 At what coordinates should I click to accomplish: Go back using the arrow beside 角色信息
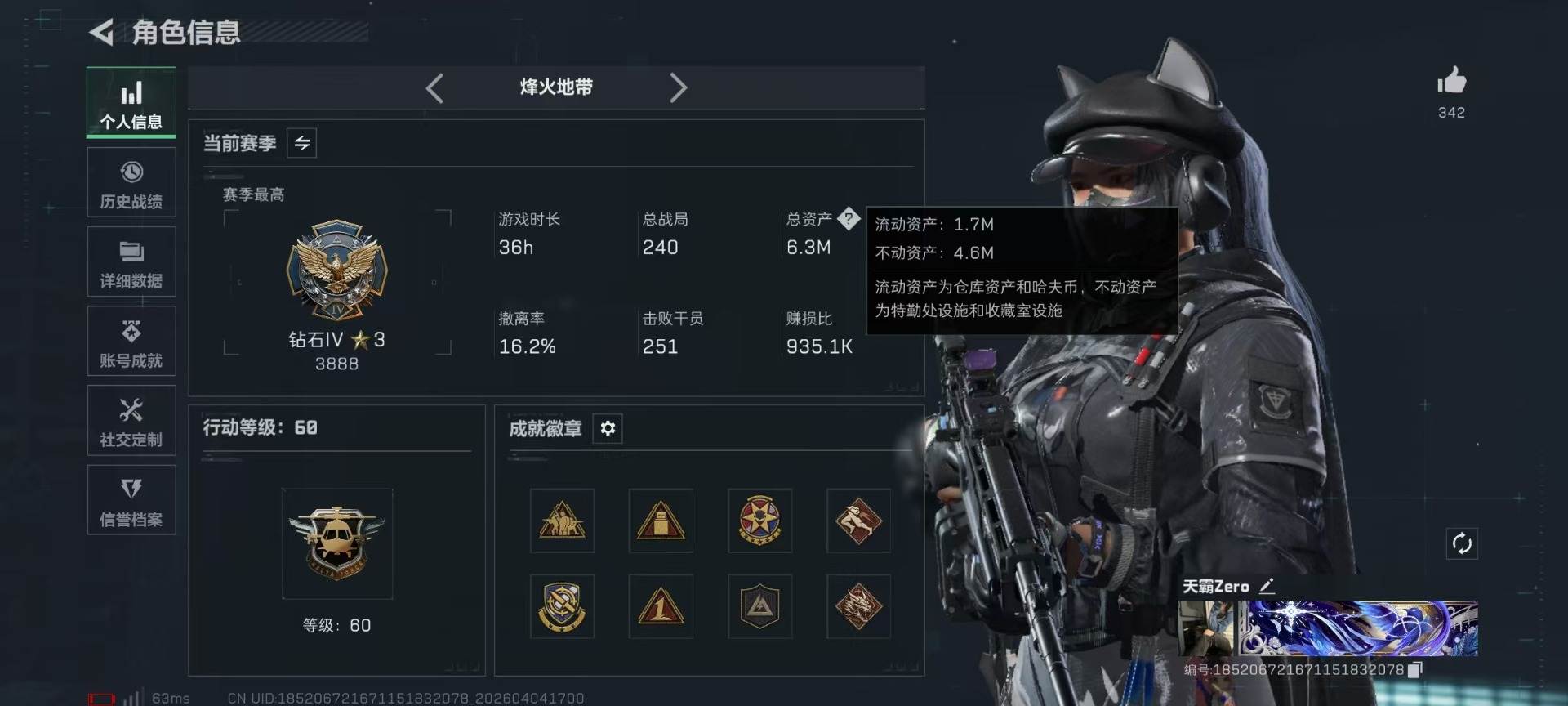(101, 33)
